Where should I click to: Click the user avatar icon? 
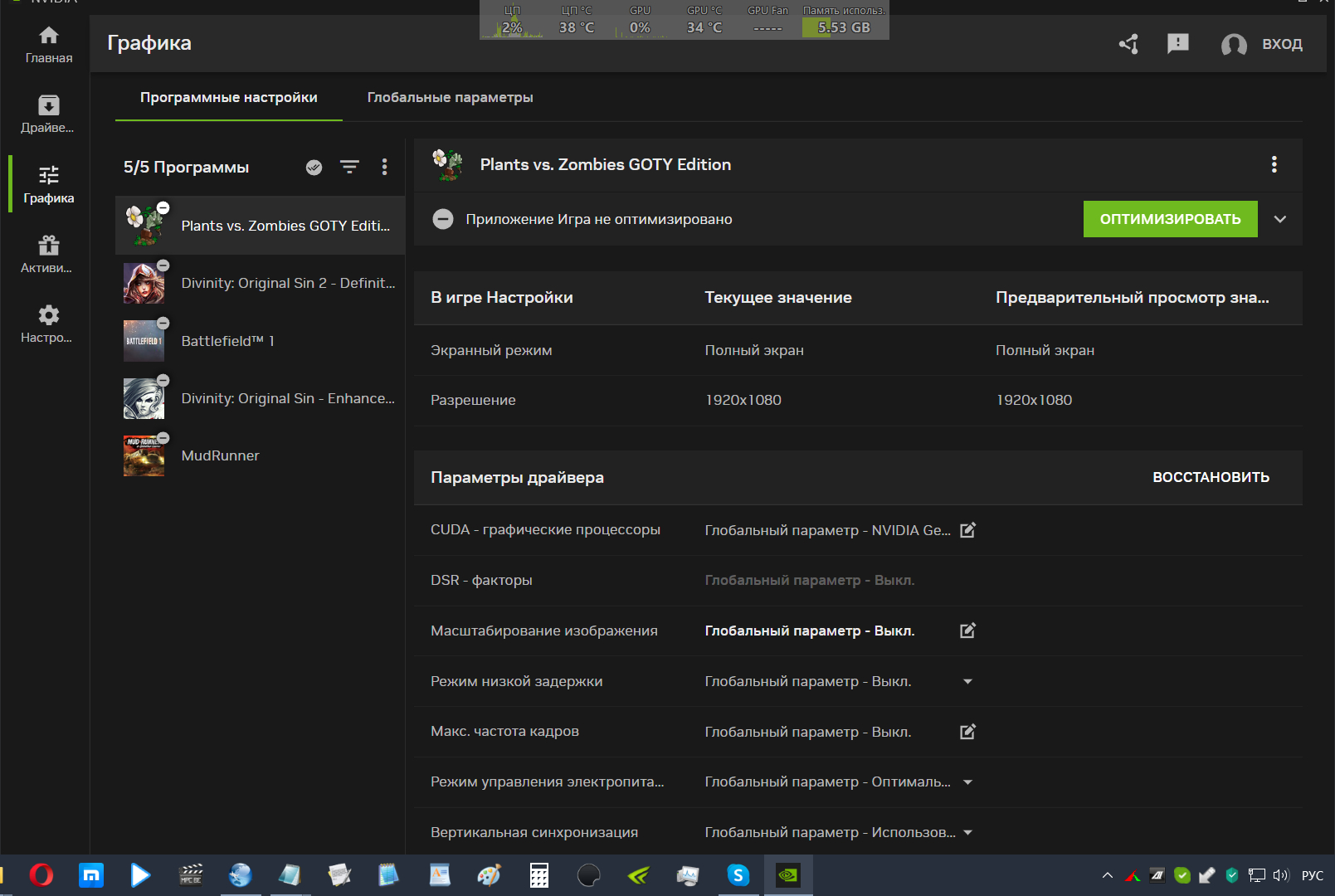click(x=1234, y=44)
